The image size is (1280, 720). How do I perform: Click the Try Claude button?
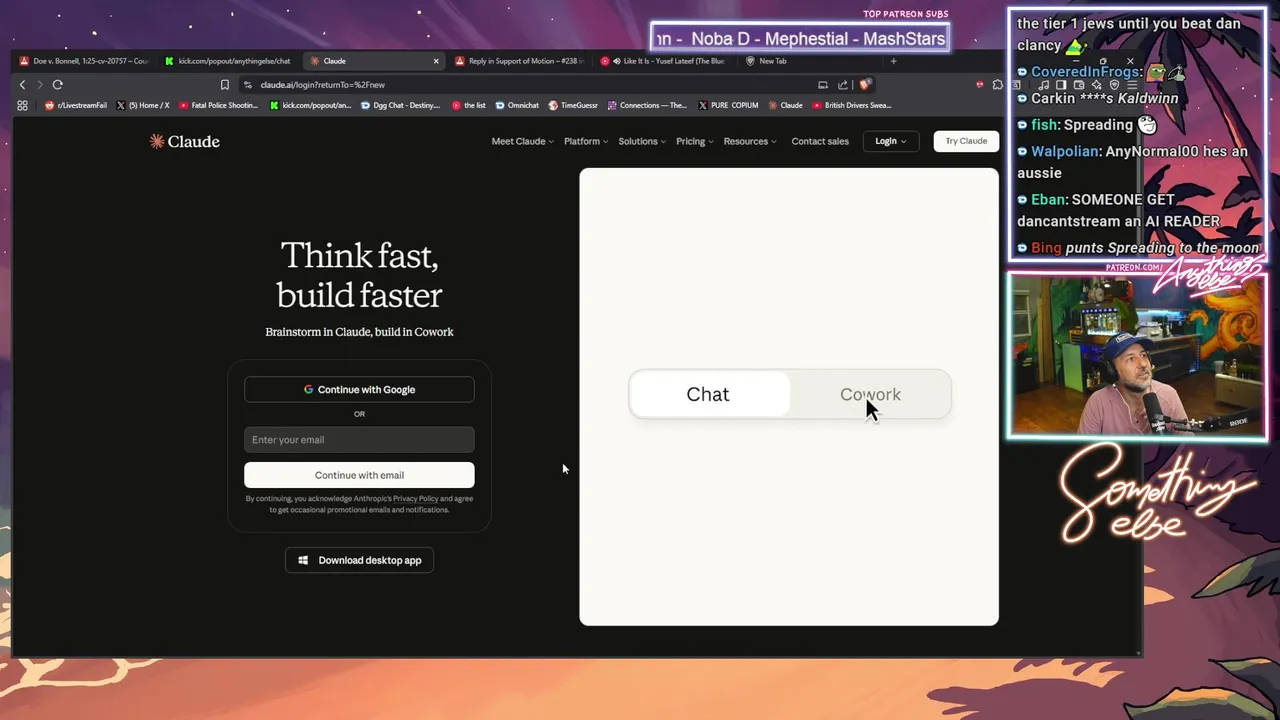966,141
